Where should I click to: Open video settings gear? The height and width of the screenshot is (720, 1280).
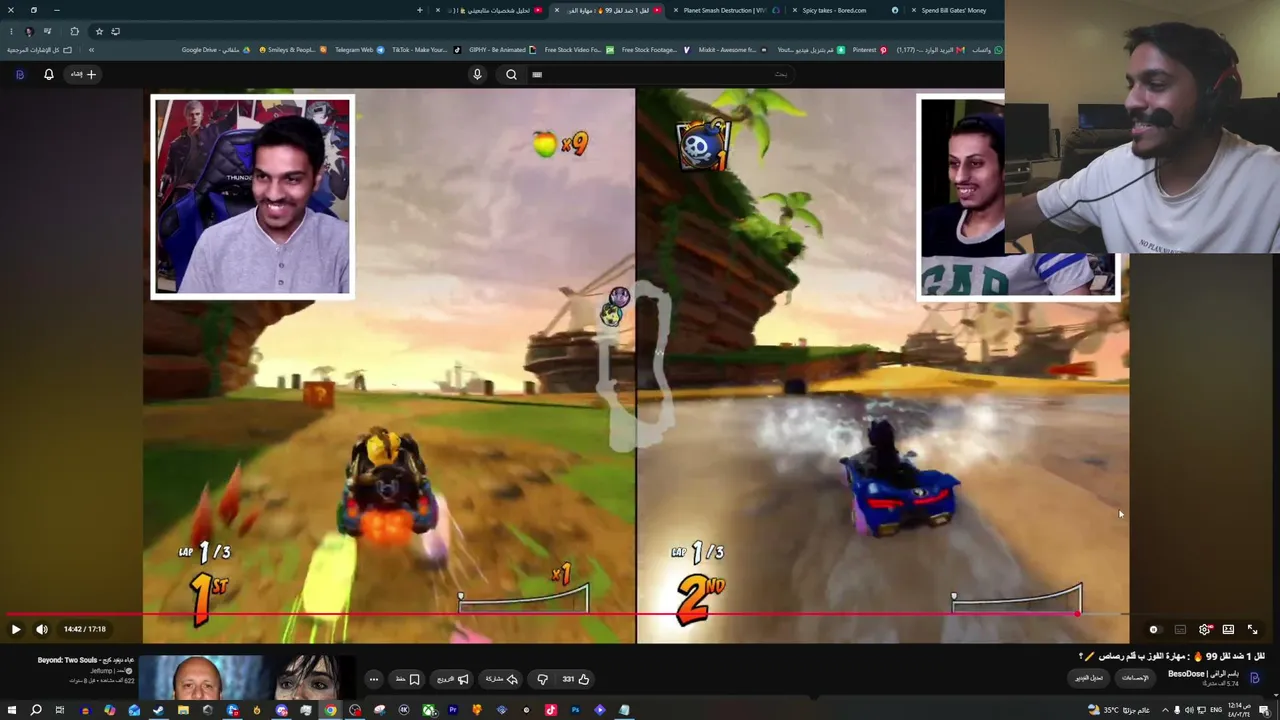point(1205,629)
